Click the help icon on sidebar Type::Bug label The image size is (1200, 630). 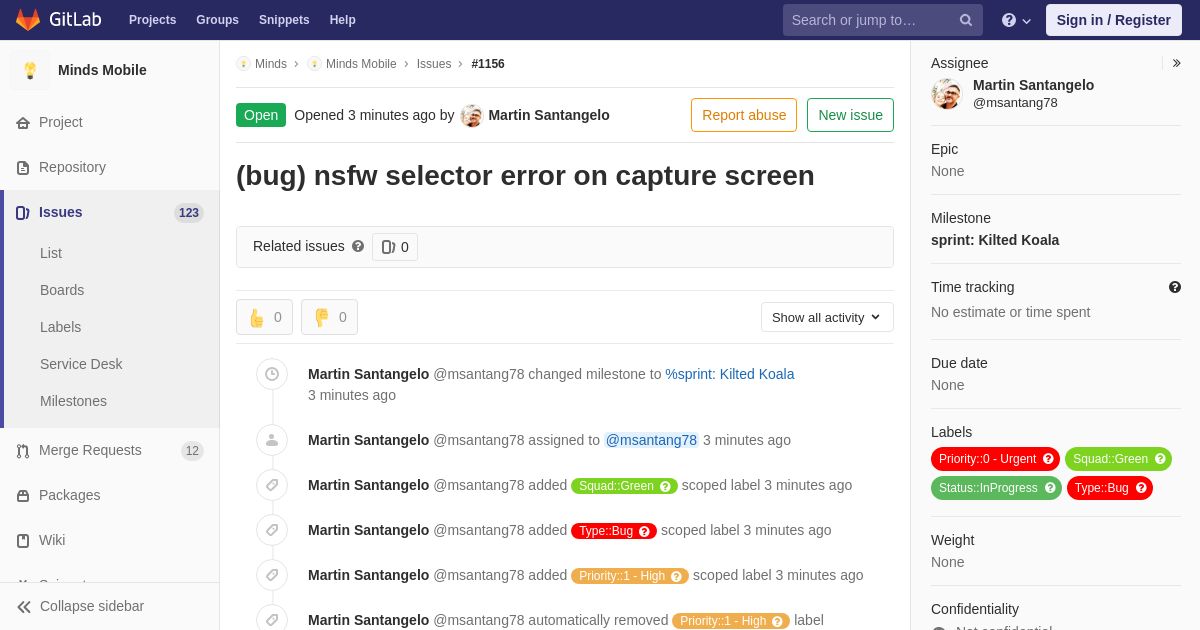point(1141,488)
